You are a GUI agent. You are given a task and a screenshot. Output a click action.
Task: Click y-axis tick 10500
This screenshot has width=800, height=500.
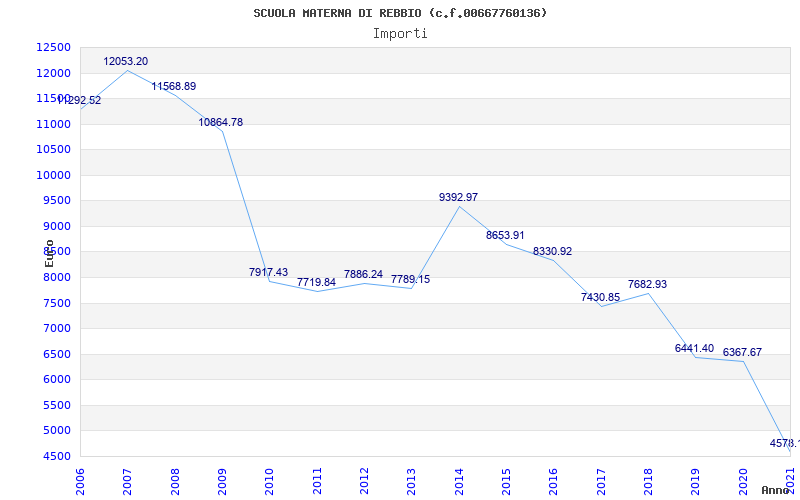click(x=53, y=149)
